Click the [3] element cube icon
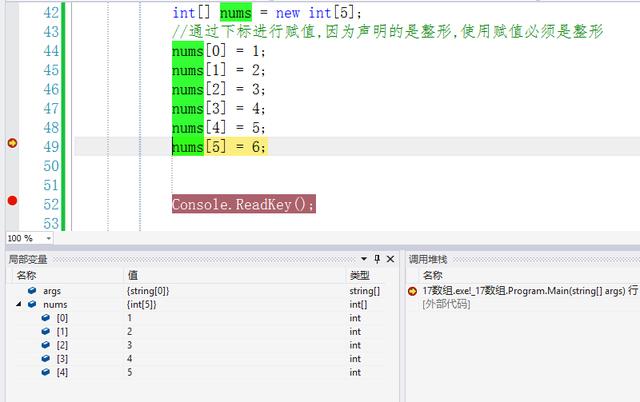The image size is (640, 402). (x=46, y=358)
